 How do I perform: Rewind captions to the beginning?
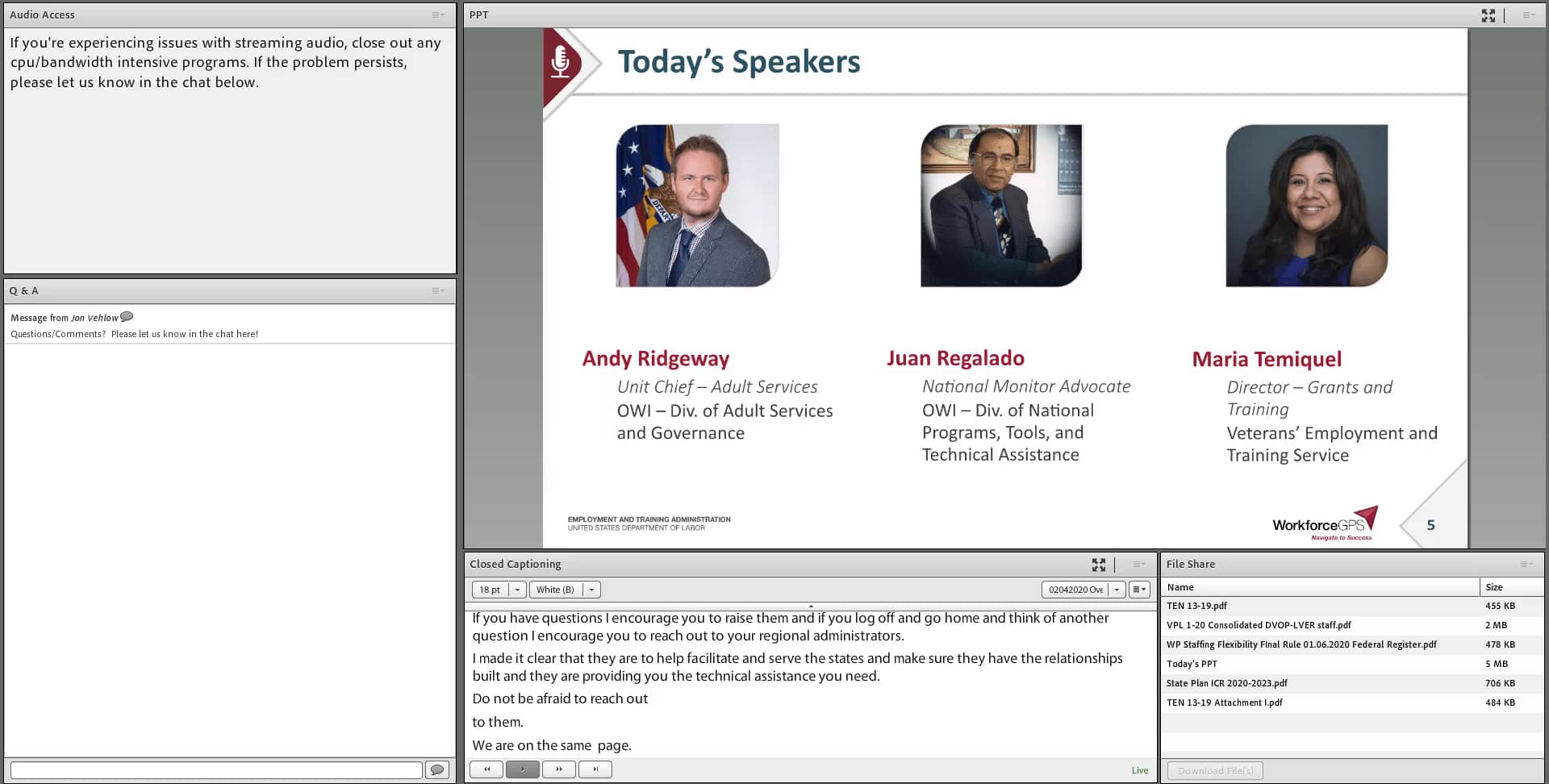pos(486,769)
